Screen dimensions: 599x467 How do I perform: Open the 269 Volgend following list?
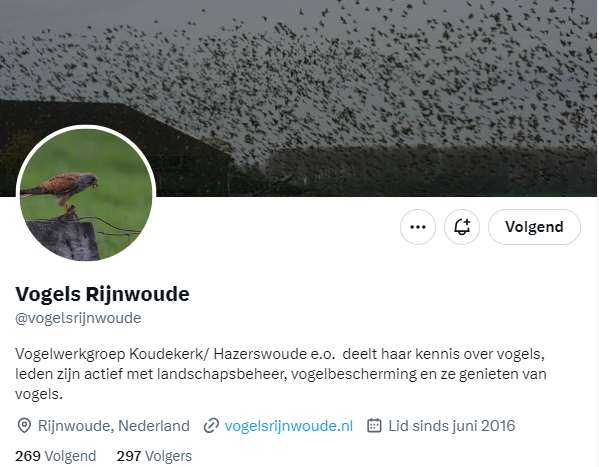tap(55, 456)
